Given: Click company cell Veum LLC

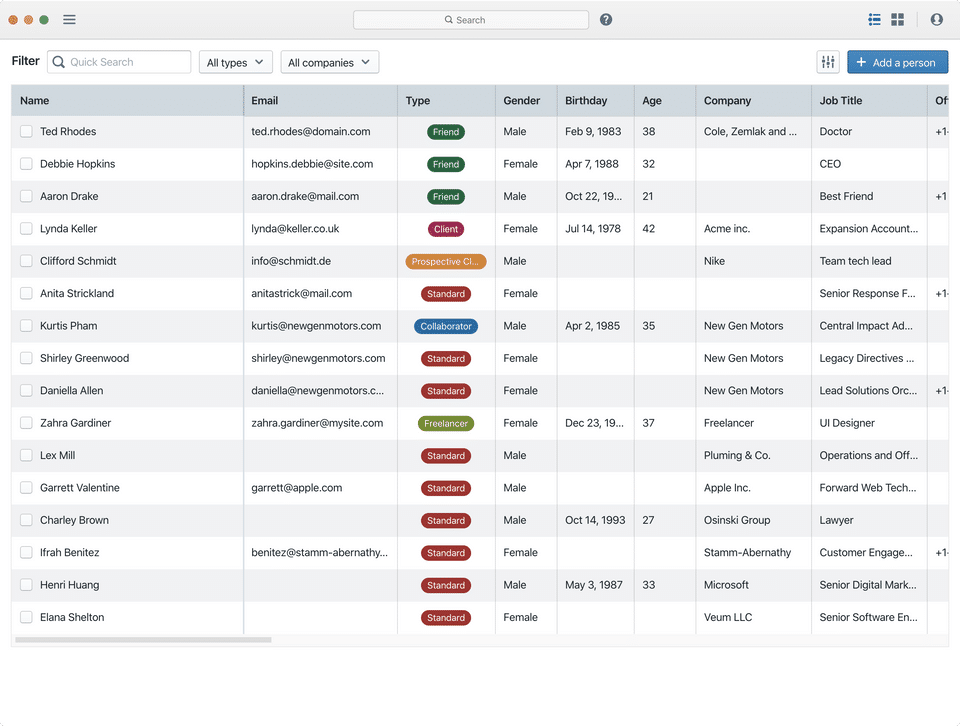Looking at the screenshot, I should tap(728, 618).
